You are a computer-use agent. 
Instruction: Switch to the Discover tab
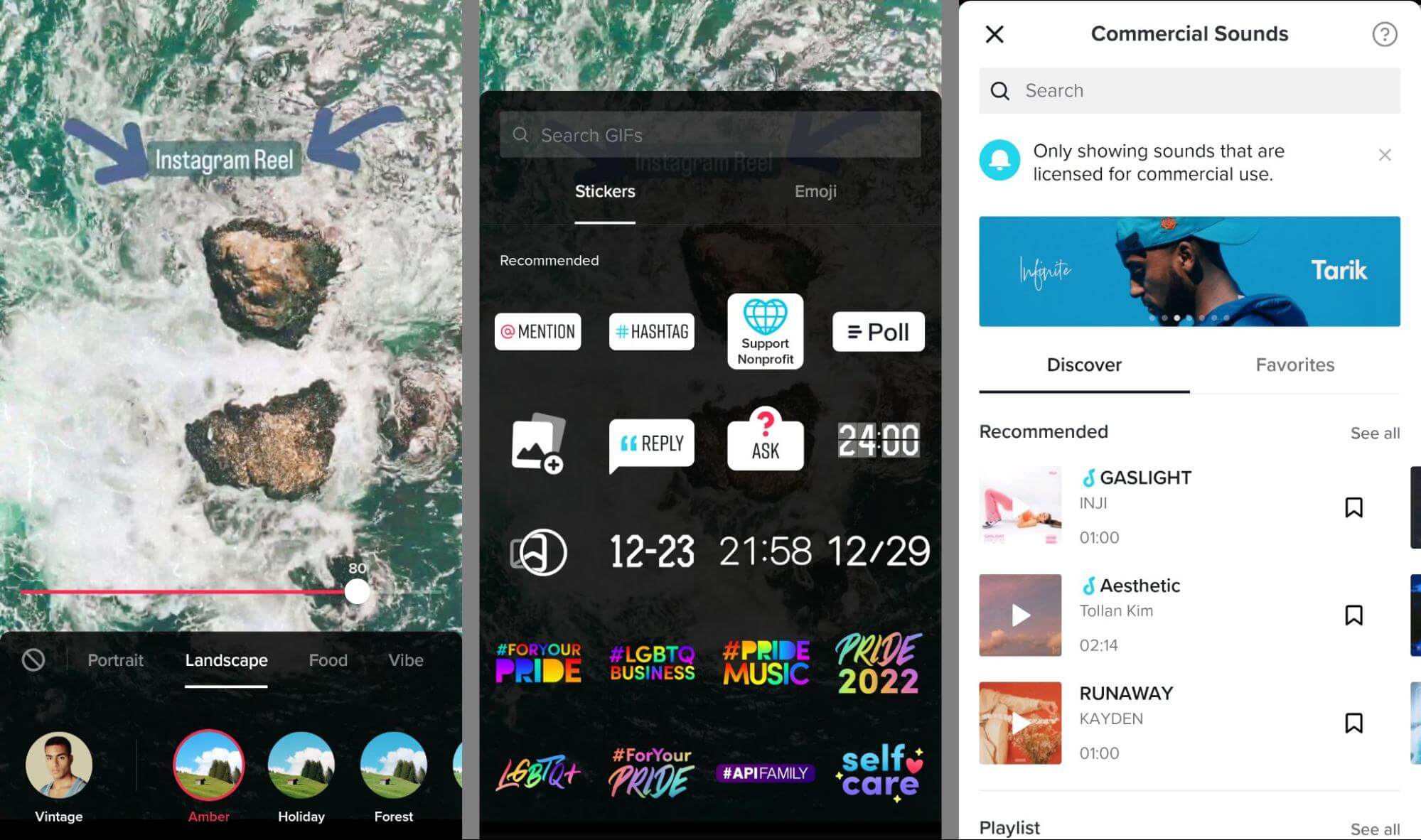(x=1084, y=364)
